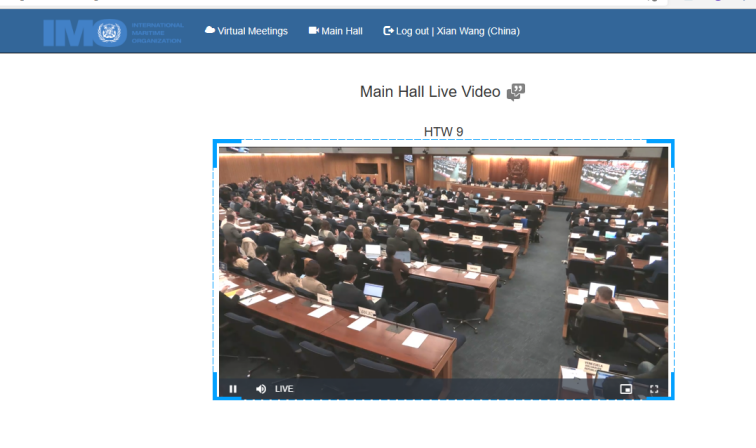Click the cloud icon beside Virtual Meetings
756x448 pixels.
210,31
